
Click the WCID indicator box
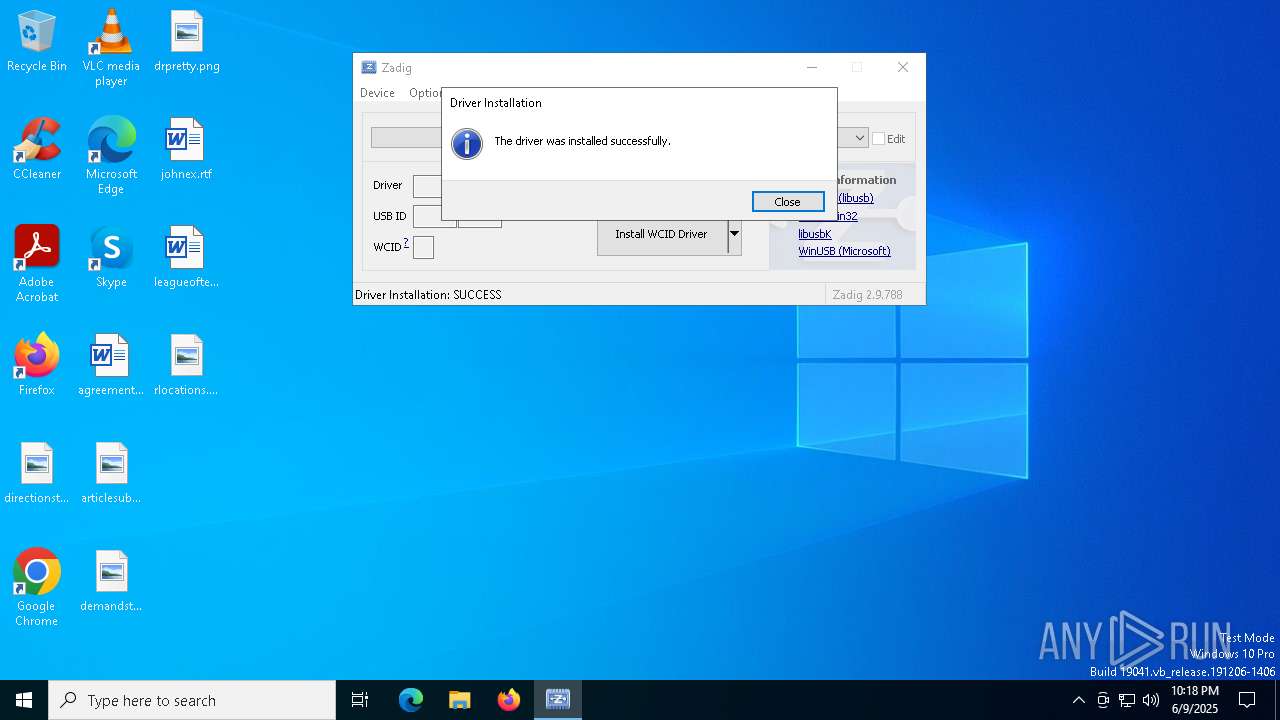click(x=423, y=247)
